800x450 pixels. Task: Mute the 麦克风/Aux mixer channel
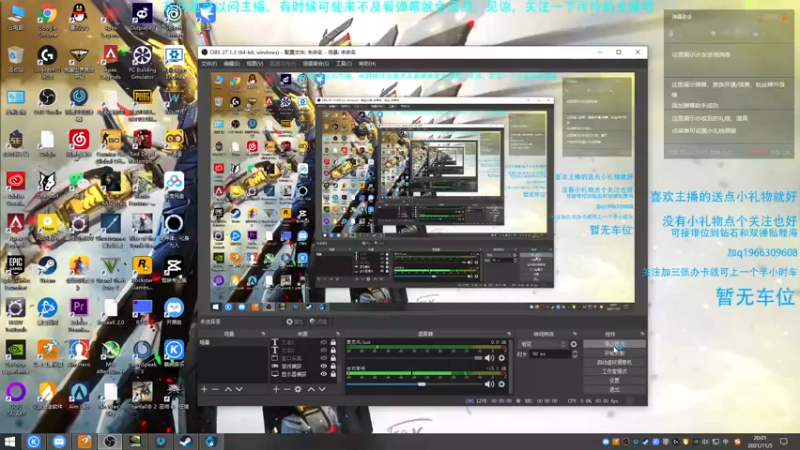click(x=489, y=358)
